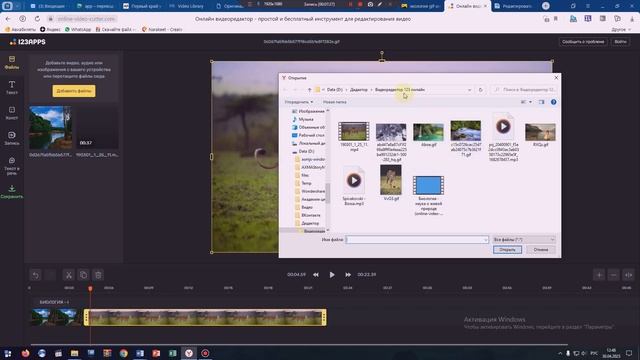Expand the address bar path history dropdown

coord(469,89)
